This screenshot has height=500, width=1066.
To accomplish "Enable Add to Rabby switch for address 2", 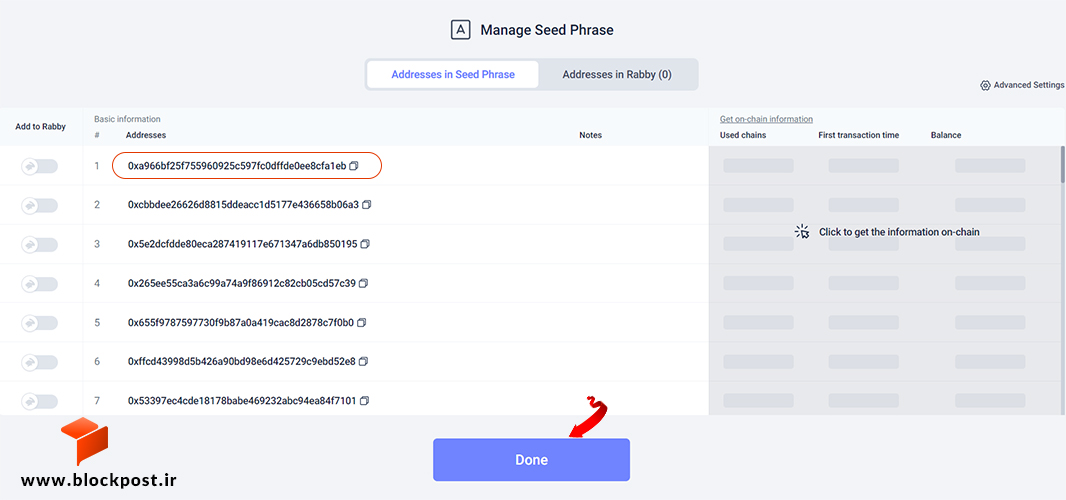I will 39,205.
